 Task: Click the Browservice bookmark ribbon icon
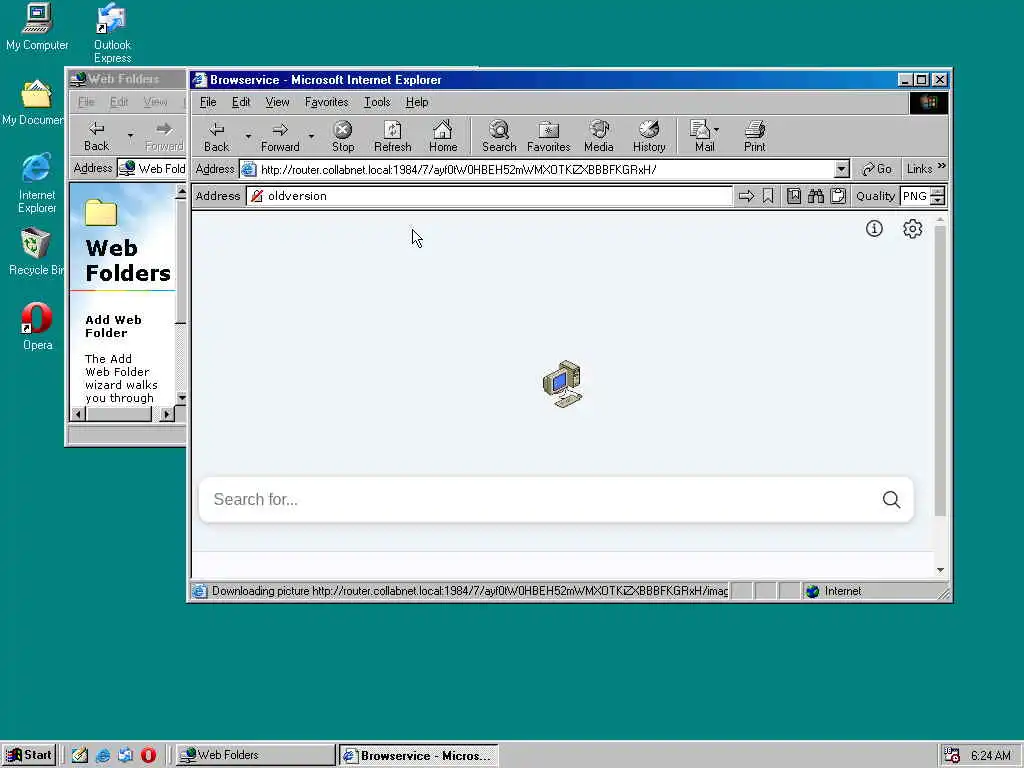coord(768,196)
